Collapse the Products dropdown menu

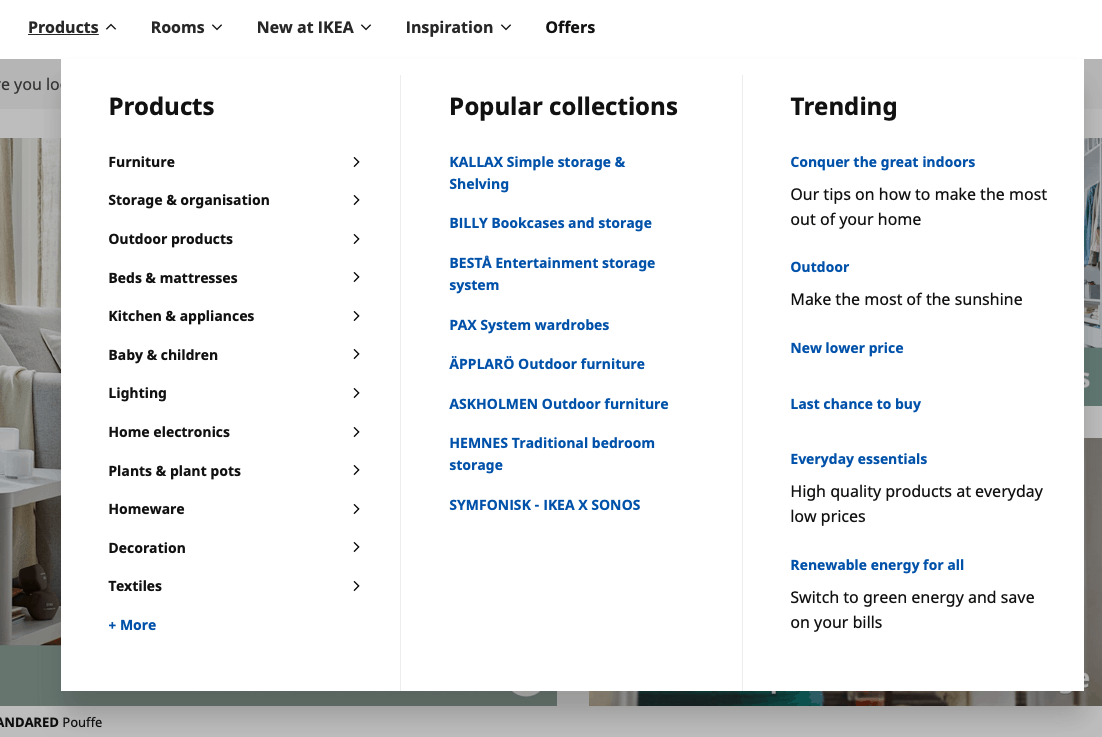tap(72, 28)
